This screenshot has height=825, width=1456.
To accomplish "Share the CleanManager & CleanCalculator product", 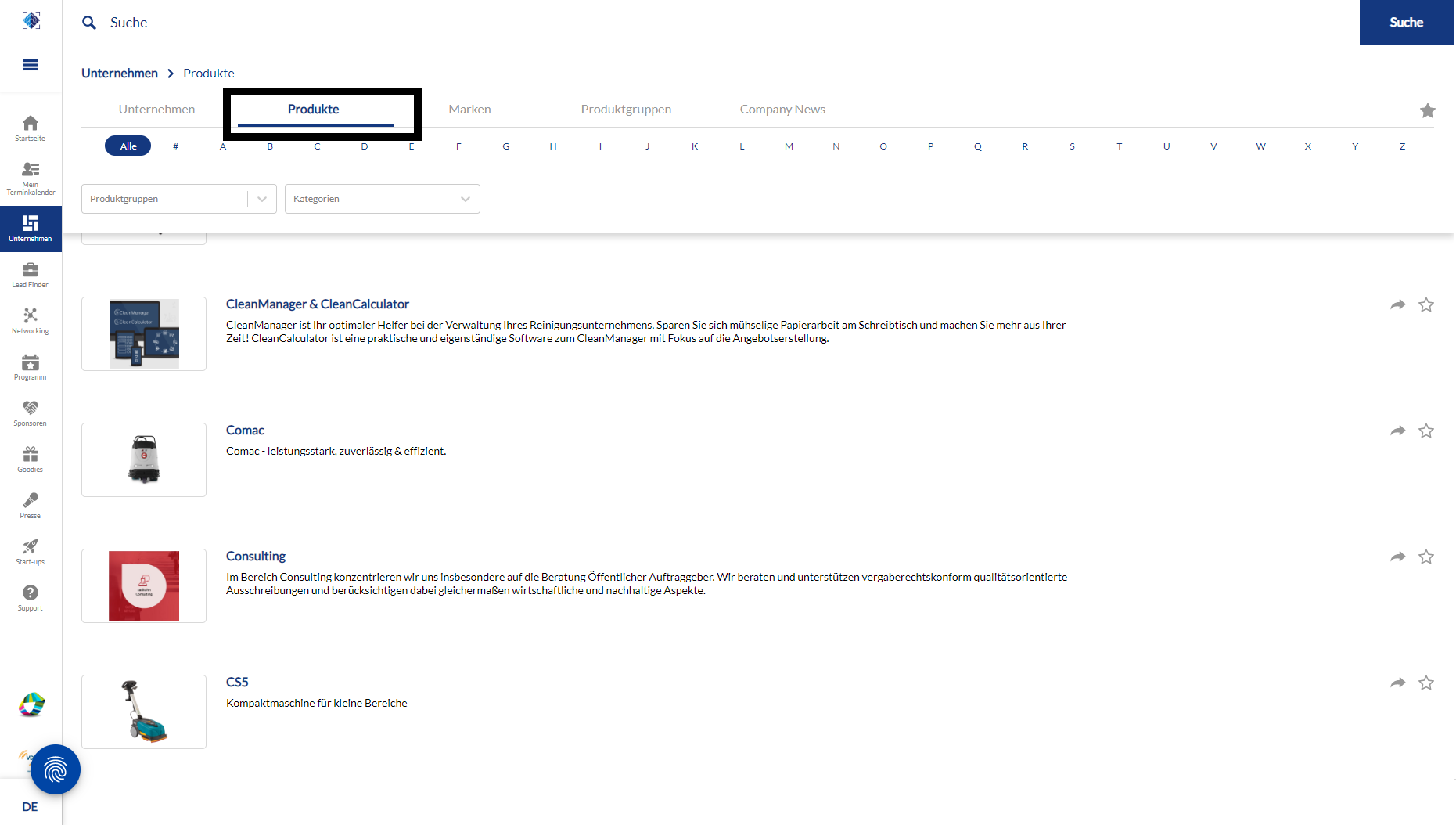I will [1398, 304].
